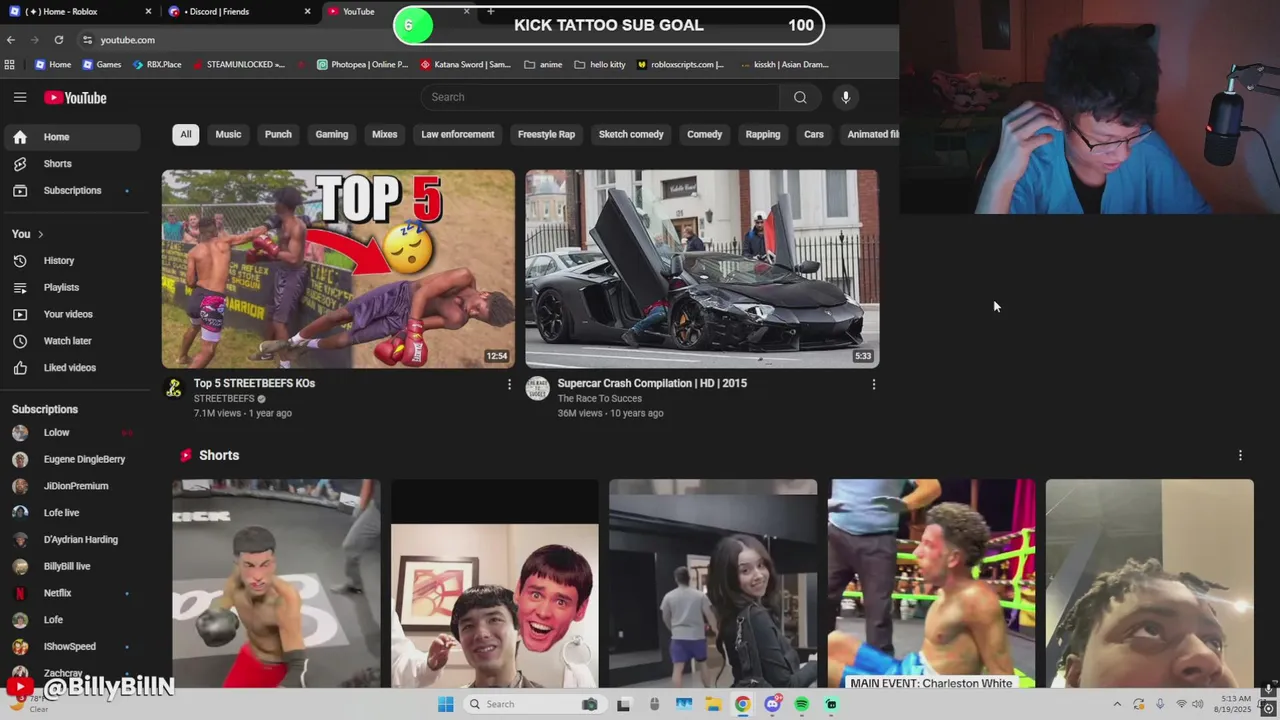This screenshot has height=720, width=1280.
Task: Open Your videos in the sidebar
Action: click(72, 315)
